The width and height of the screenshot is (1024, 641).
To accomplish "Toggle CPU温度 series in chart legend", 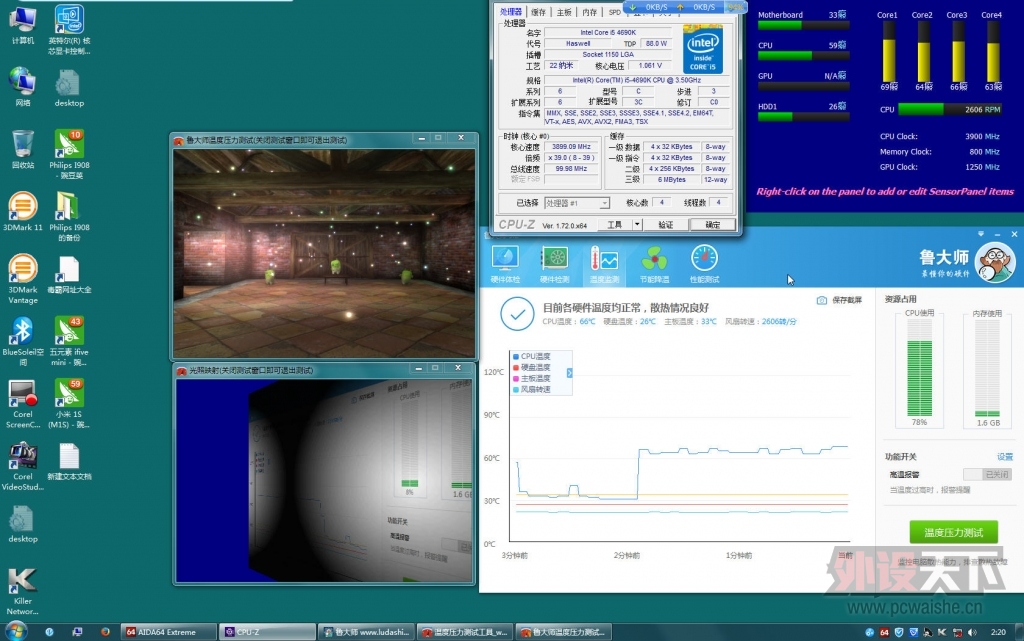I will [532, 356].
